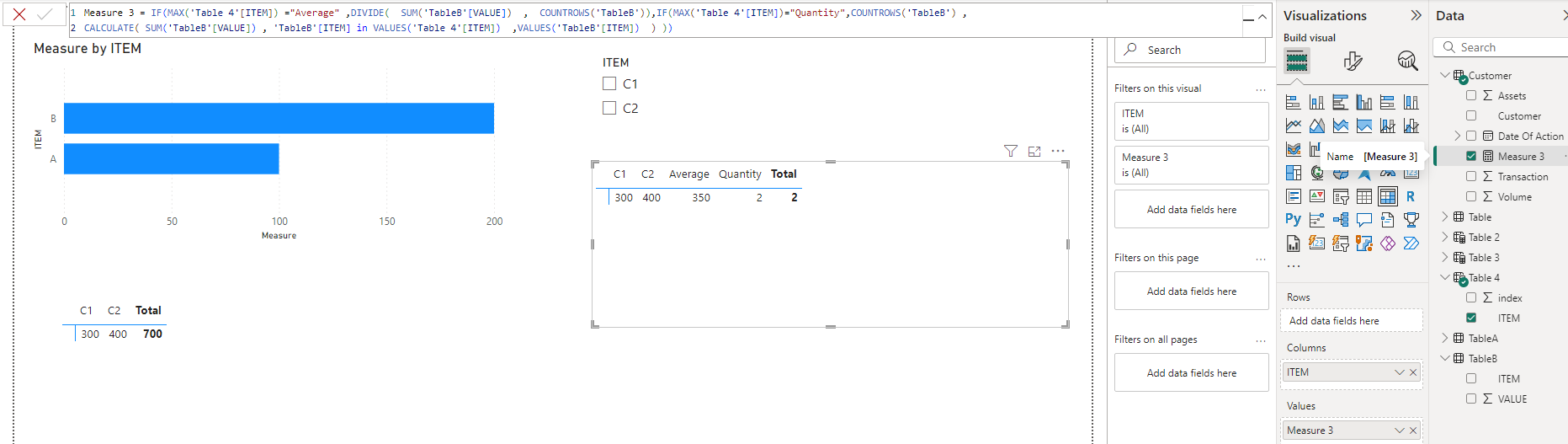Expand the TableA node
Screen dimensions: 1568x444
[x=1445, y=338]
